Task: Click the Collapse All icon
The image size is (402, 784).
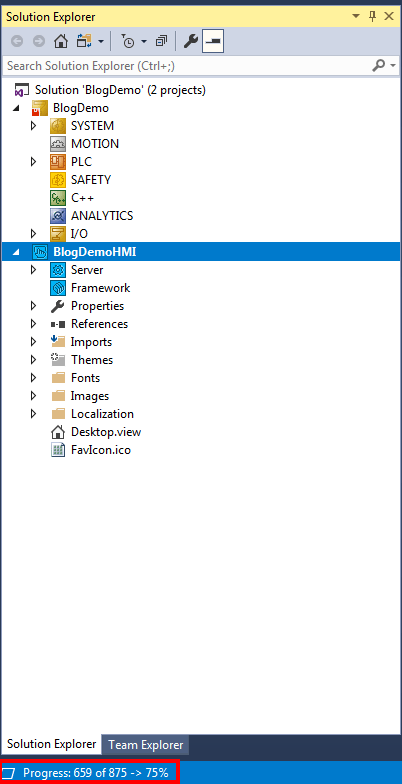Action: click(161, 42)
